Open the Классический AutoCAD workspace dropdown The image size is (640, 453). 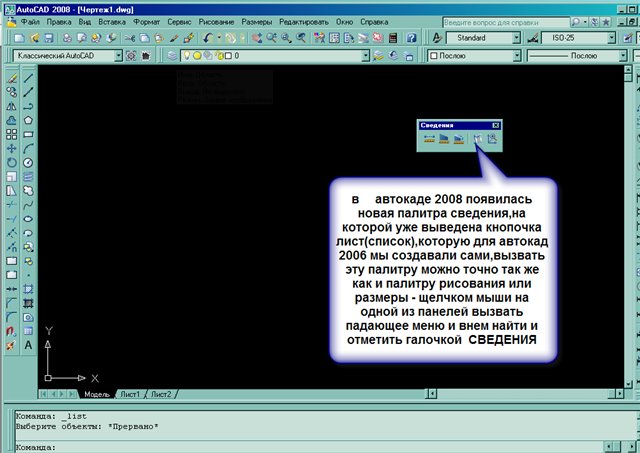coord(118,56)
